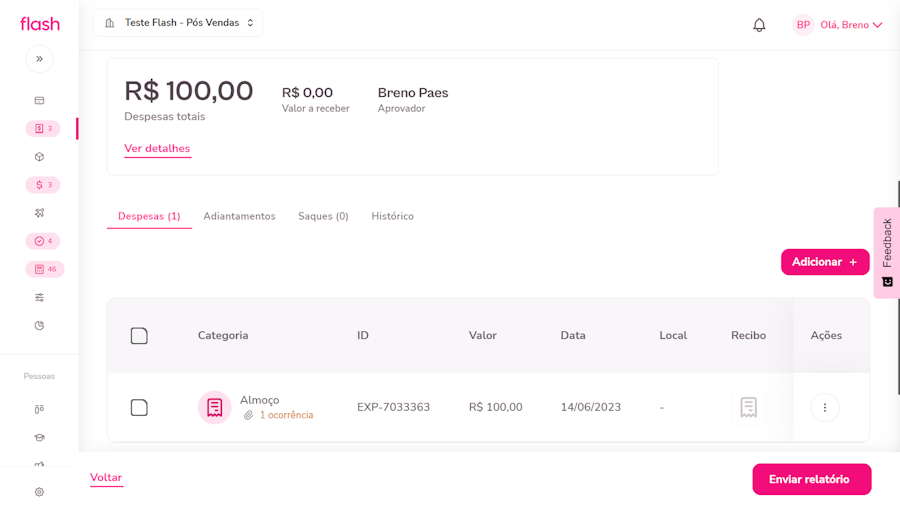Open the Feedback side tab

pyautogui.click(x=886, y=252)
